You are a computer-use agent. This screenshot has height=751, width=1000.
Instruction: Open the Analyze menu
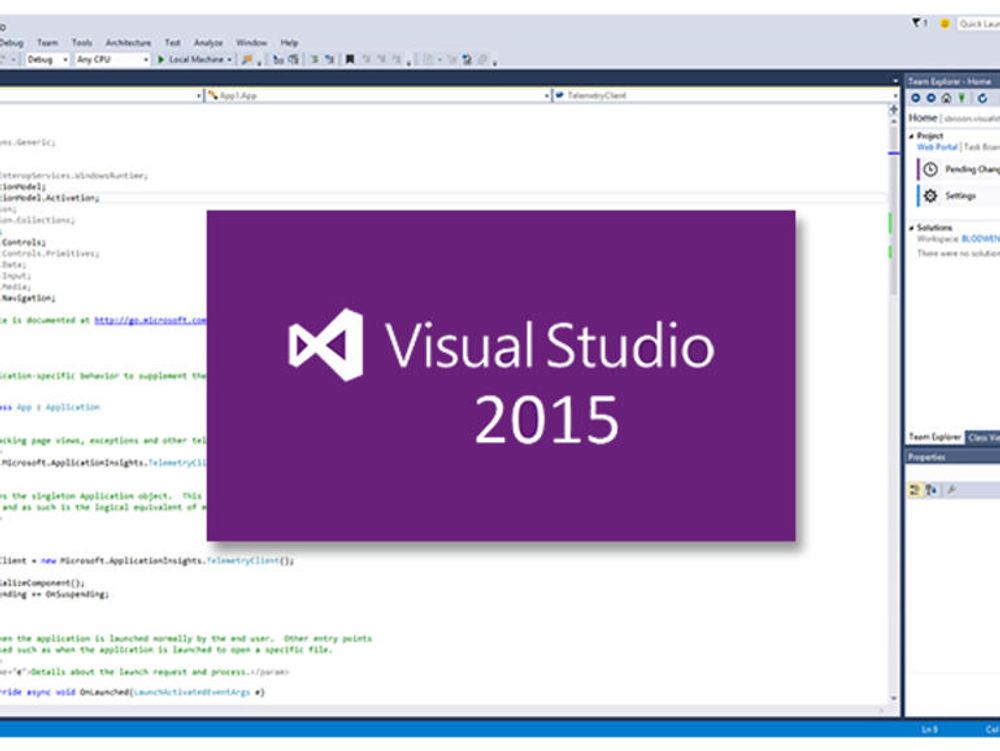(208, 43)
